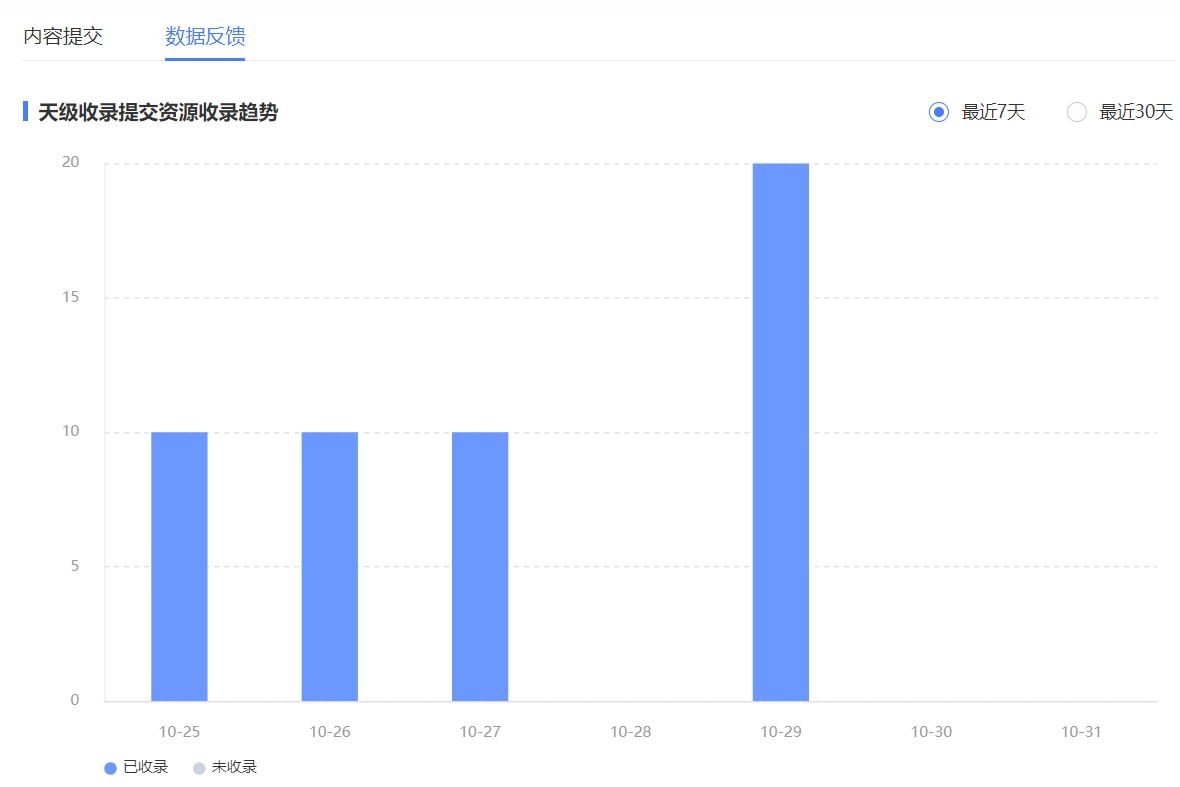Click the tall 10-29 bar
1180x787 pixels.
pos(780,432)
